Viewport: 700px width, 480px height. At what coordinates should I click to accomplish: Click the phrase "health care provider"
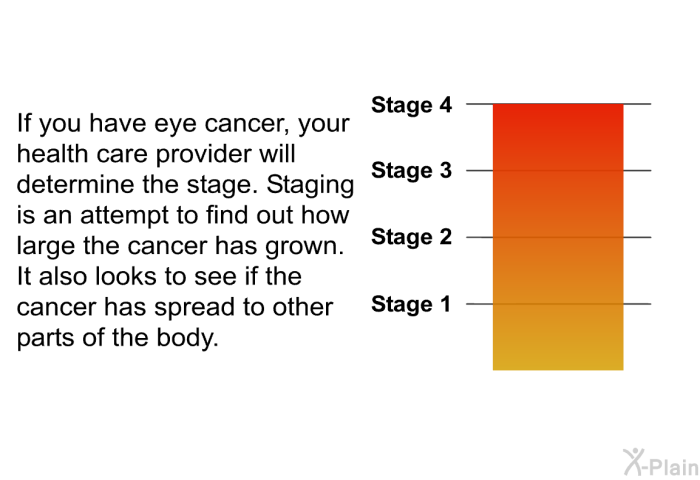(x=135, y=156)
